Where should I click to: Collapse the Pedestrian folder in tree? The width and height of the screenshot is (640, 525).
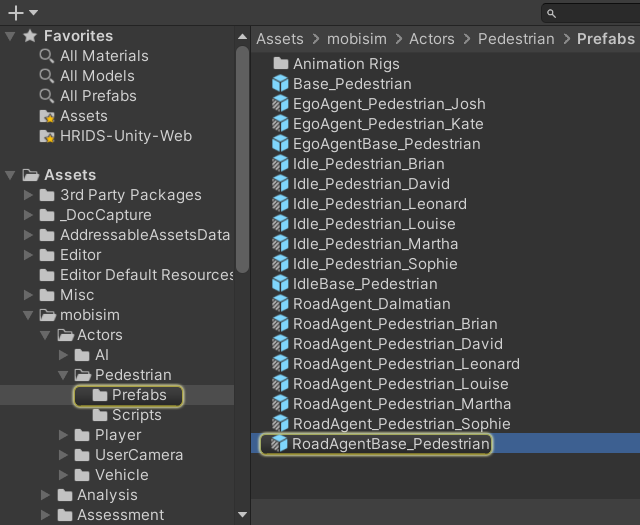[63, 375]
